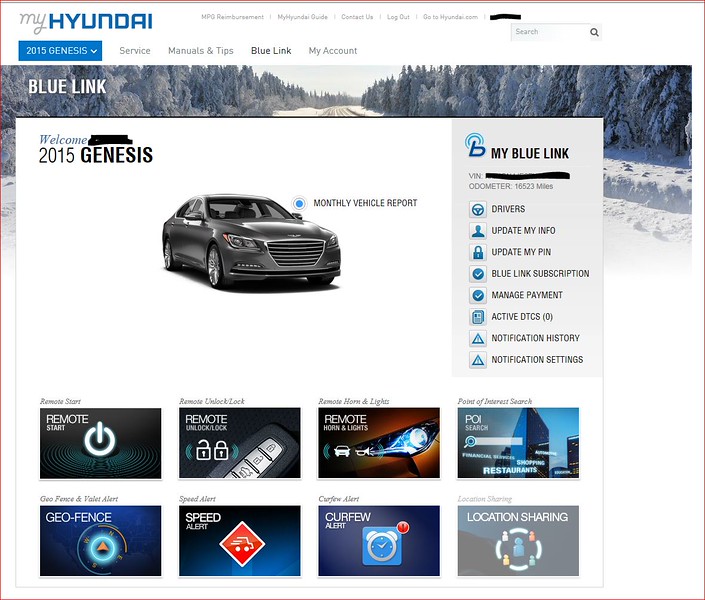This screenshot has width=705, height=600.
Task: Click the BLUE LINK banner title
Action: click(67, 87)
